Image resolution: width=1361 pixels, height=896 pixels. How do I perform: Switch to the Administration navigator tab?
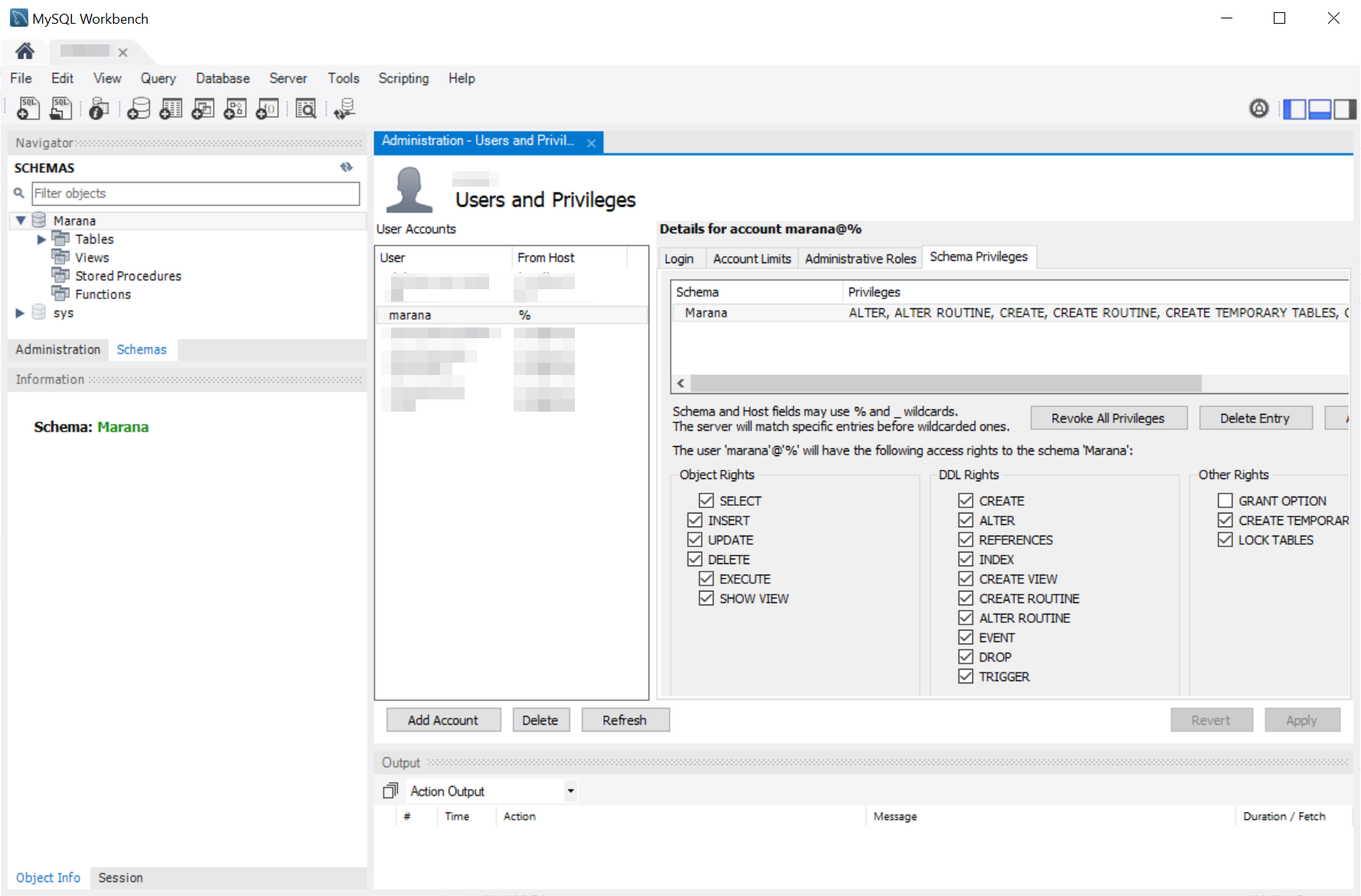pos(58,349)
